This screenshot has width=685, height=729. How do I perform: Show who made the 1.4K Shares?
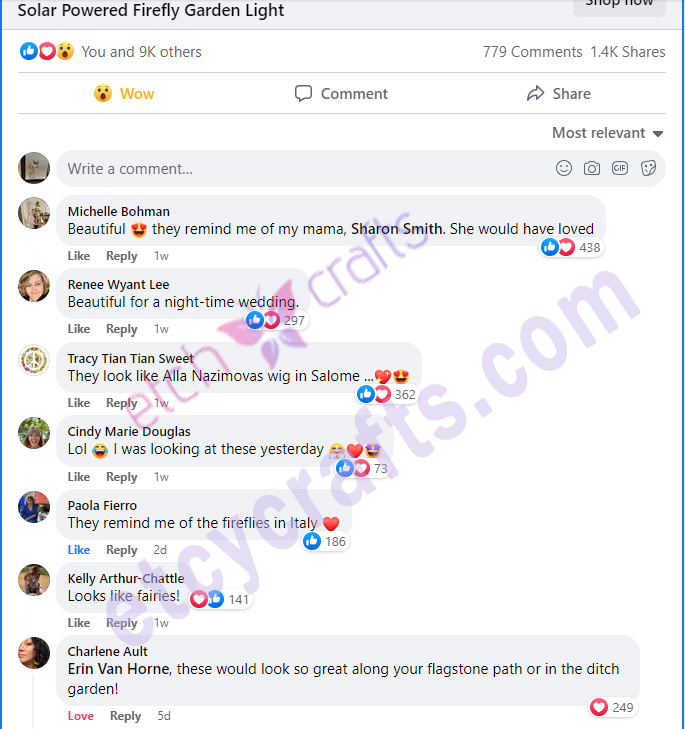click(628, 52)
